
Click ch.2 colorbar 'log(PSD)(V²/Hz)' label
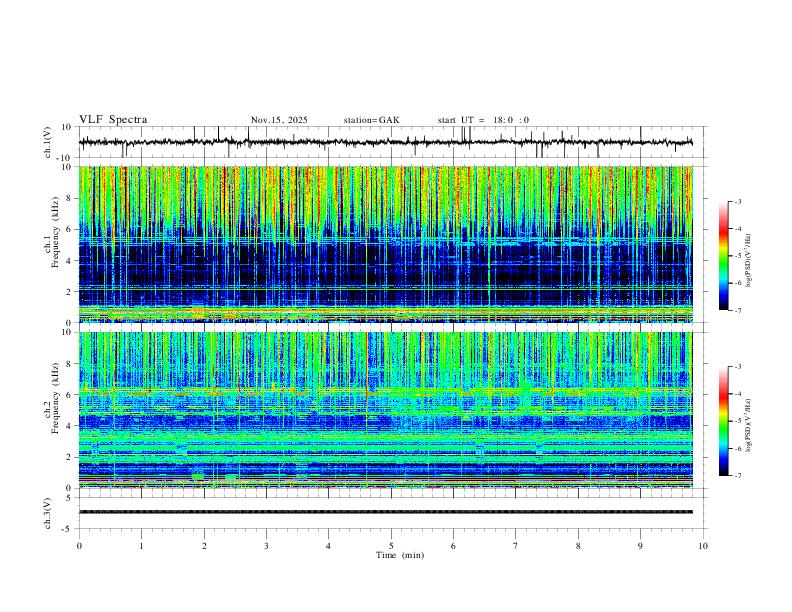pyautogui.click(x=749, y=426)
